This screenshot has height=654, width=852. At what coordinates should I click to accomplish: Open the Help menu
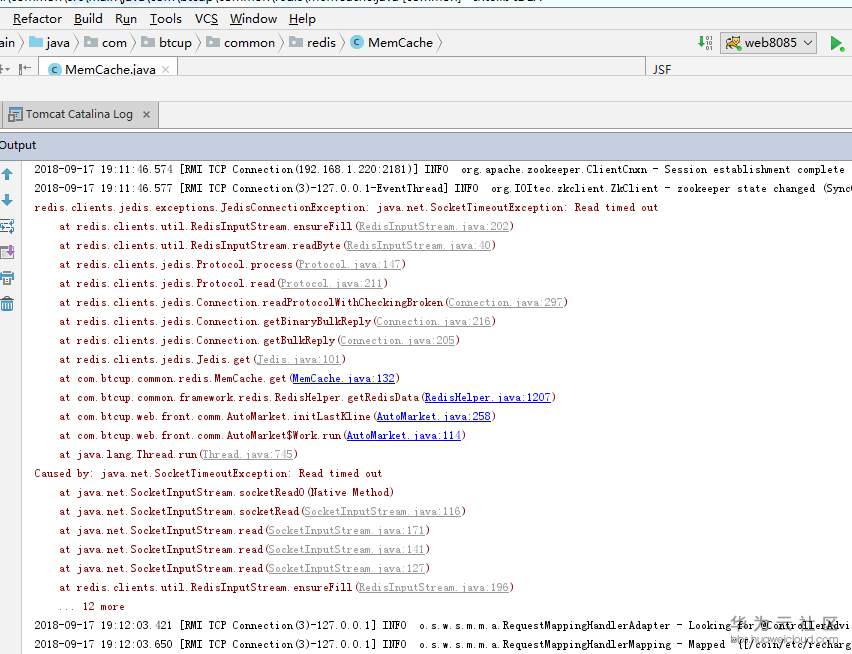(x=302, y=19)
